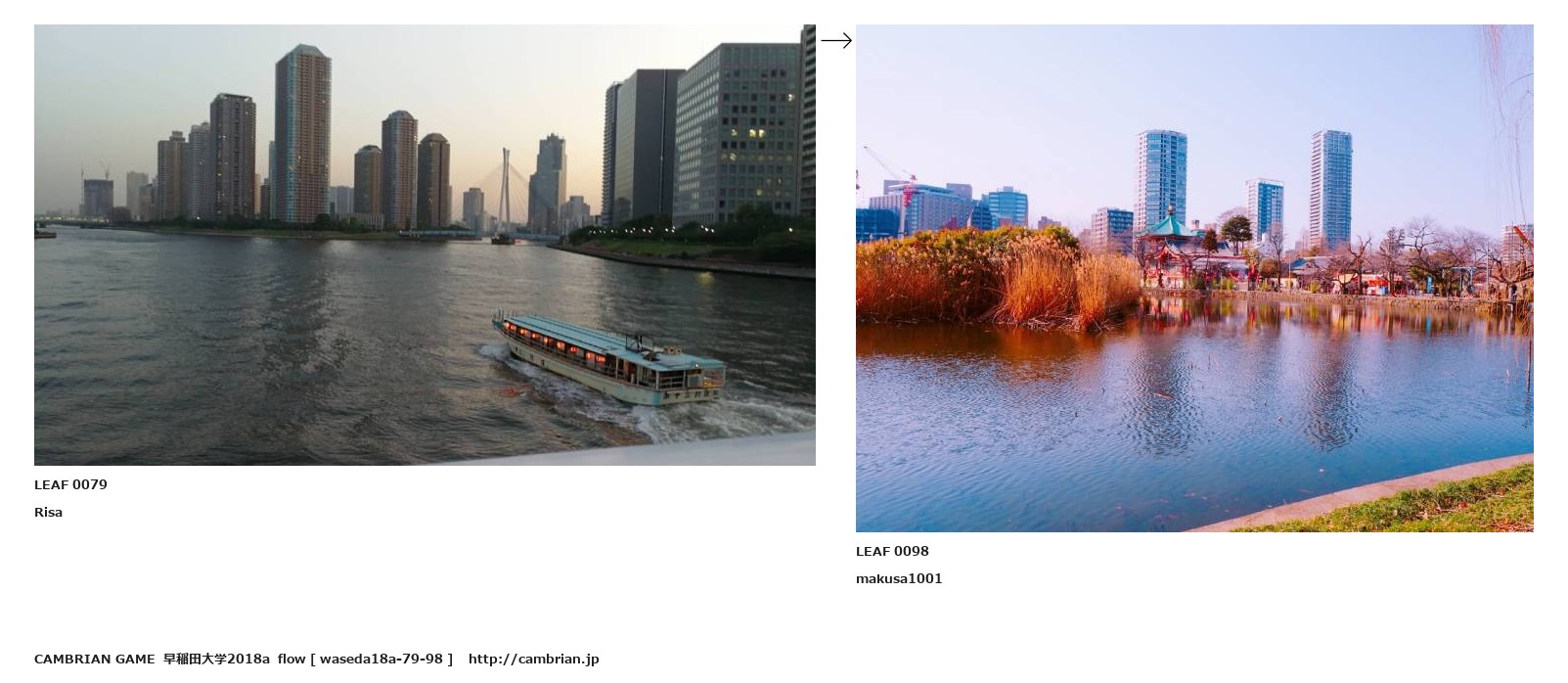Click the arrow icon between the two photos
Screen dimensions: 1568x683
(836, 40)
